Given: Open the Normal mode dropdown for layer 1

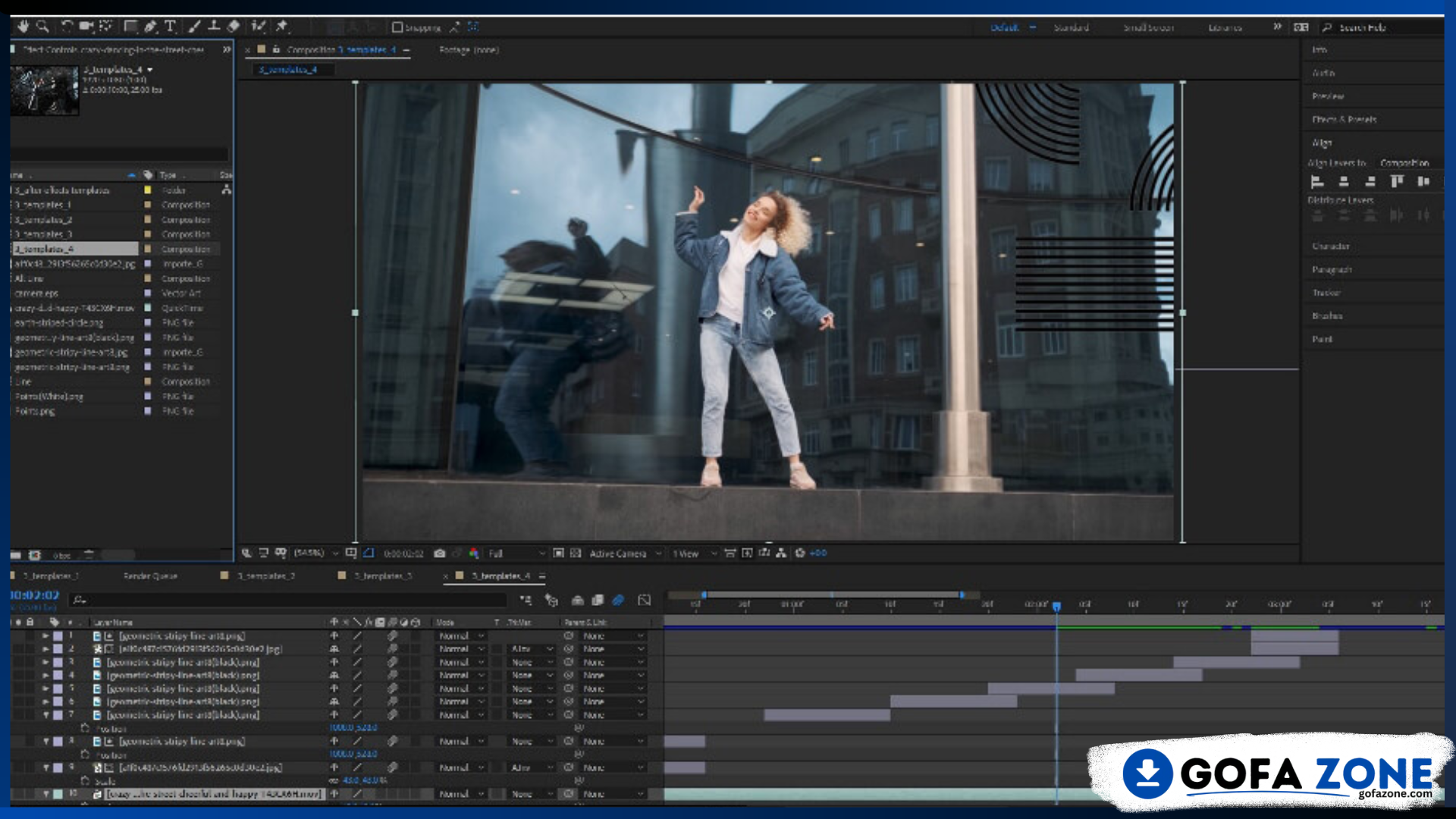Looking at the screenshot, I should (461, 636).
